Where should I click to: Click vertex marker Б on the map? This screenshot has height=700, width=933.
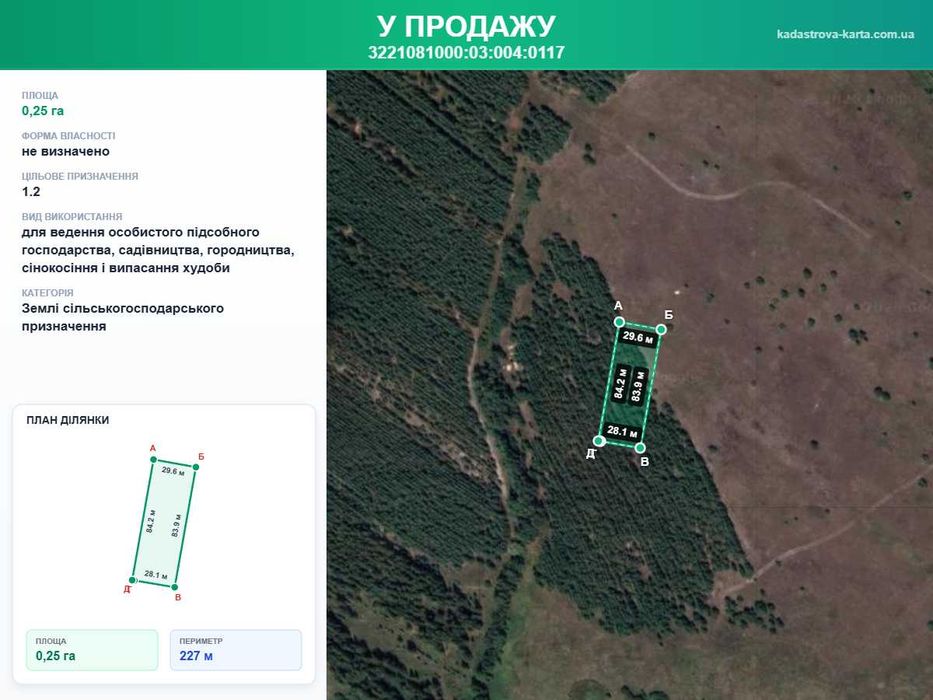click(661, 329)
